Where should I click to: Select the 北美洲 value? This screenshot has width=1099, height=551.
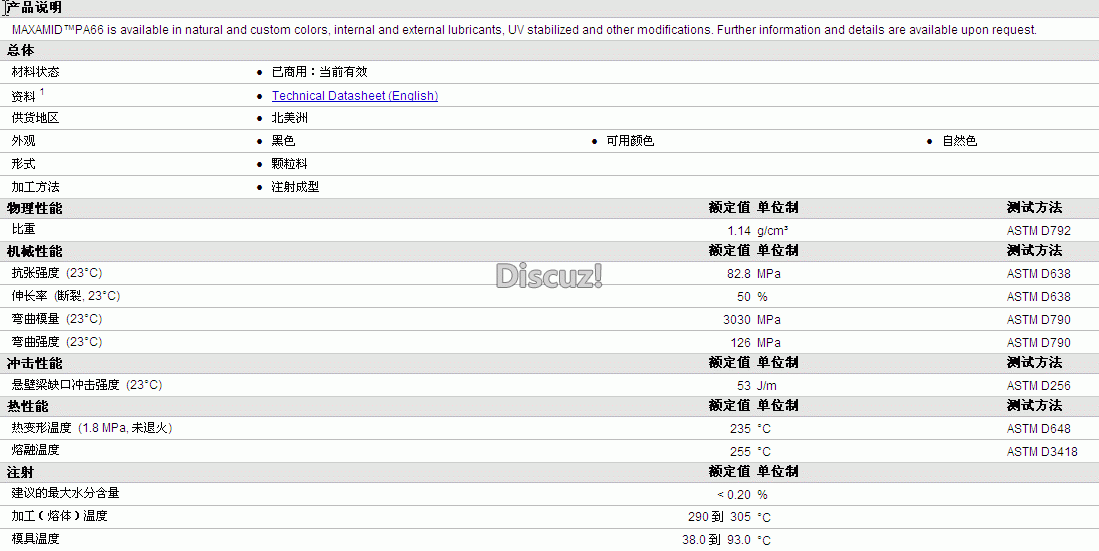click(289, 118)
